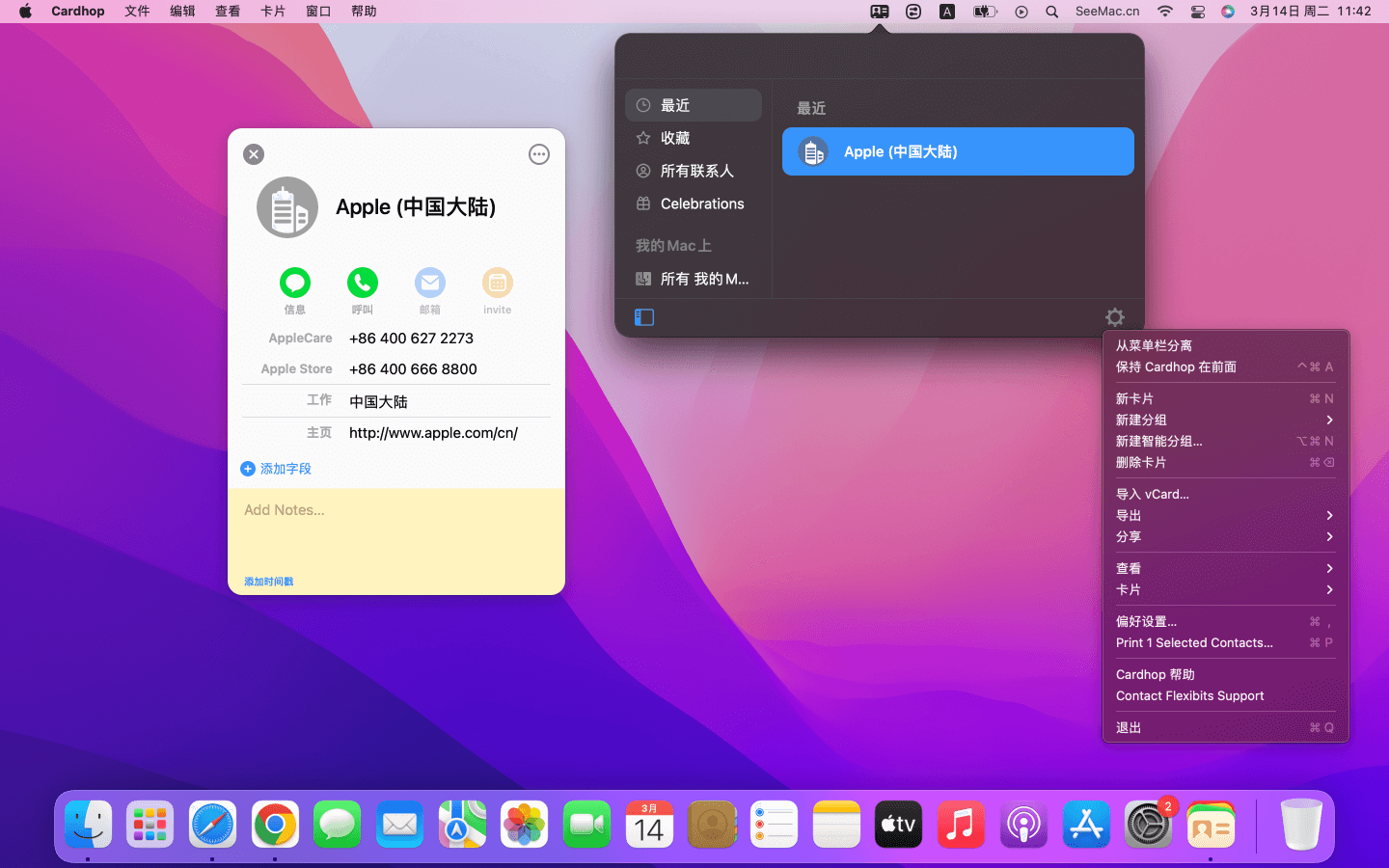The height and width of the screenshot is (868, 1389).
Task: Click the mail envelope icon on contact card
Action: [430, 283]
